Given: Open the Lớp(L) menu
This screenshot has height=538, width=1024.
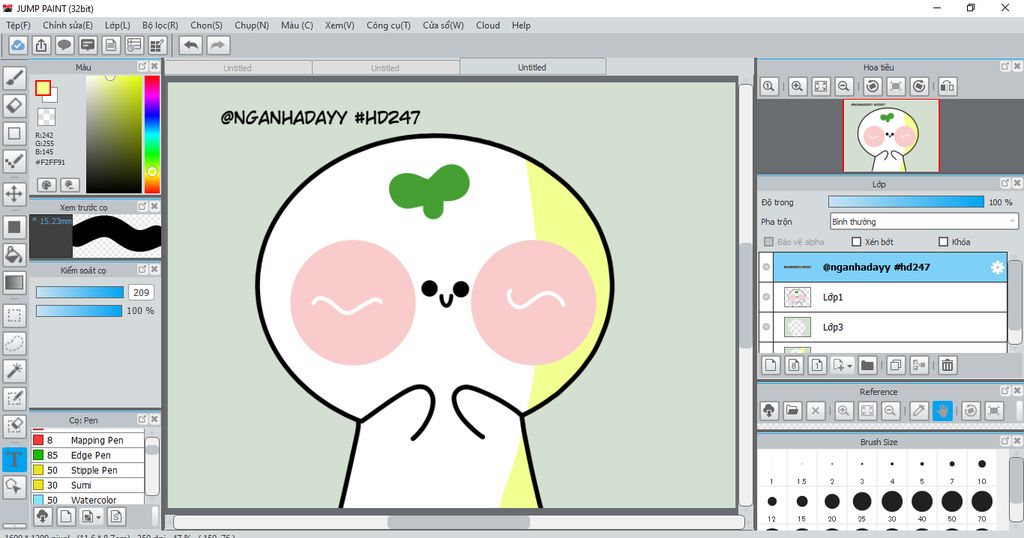Looking at the screenshot, I should click(118, 25).
